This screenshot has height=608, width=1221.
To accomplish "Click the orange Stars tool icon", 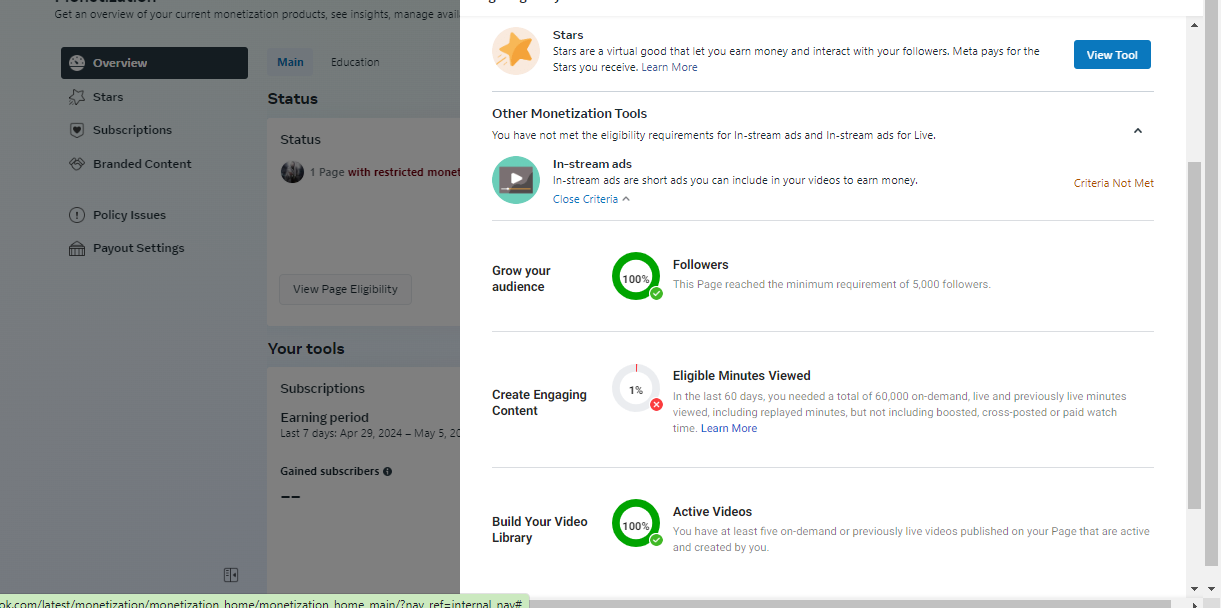I will pos(516,51).
